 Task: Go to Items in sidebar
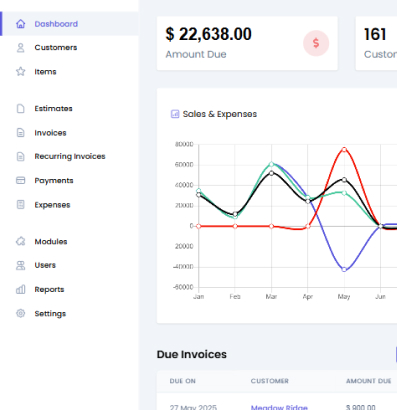(x=69, y=71)
